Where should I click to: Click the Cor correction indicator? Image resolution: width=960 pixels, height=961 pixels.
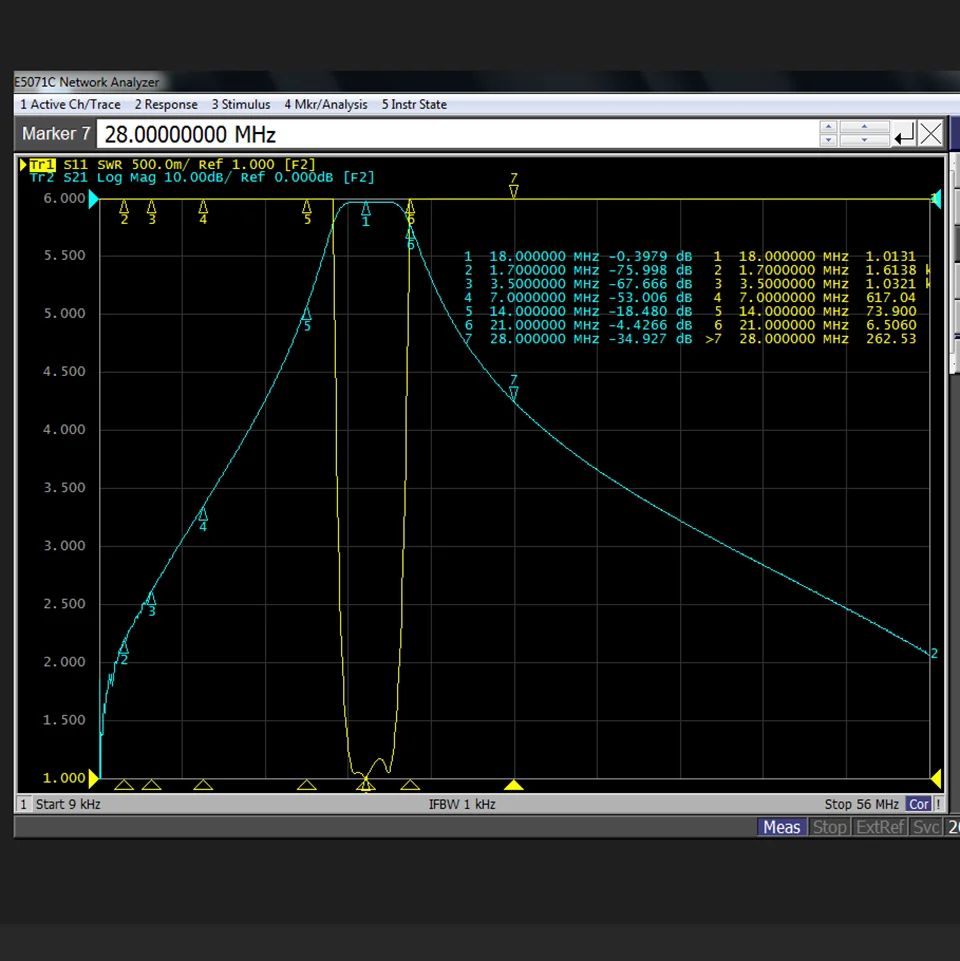coord(918,804)
